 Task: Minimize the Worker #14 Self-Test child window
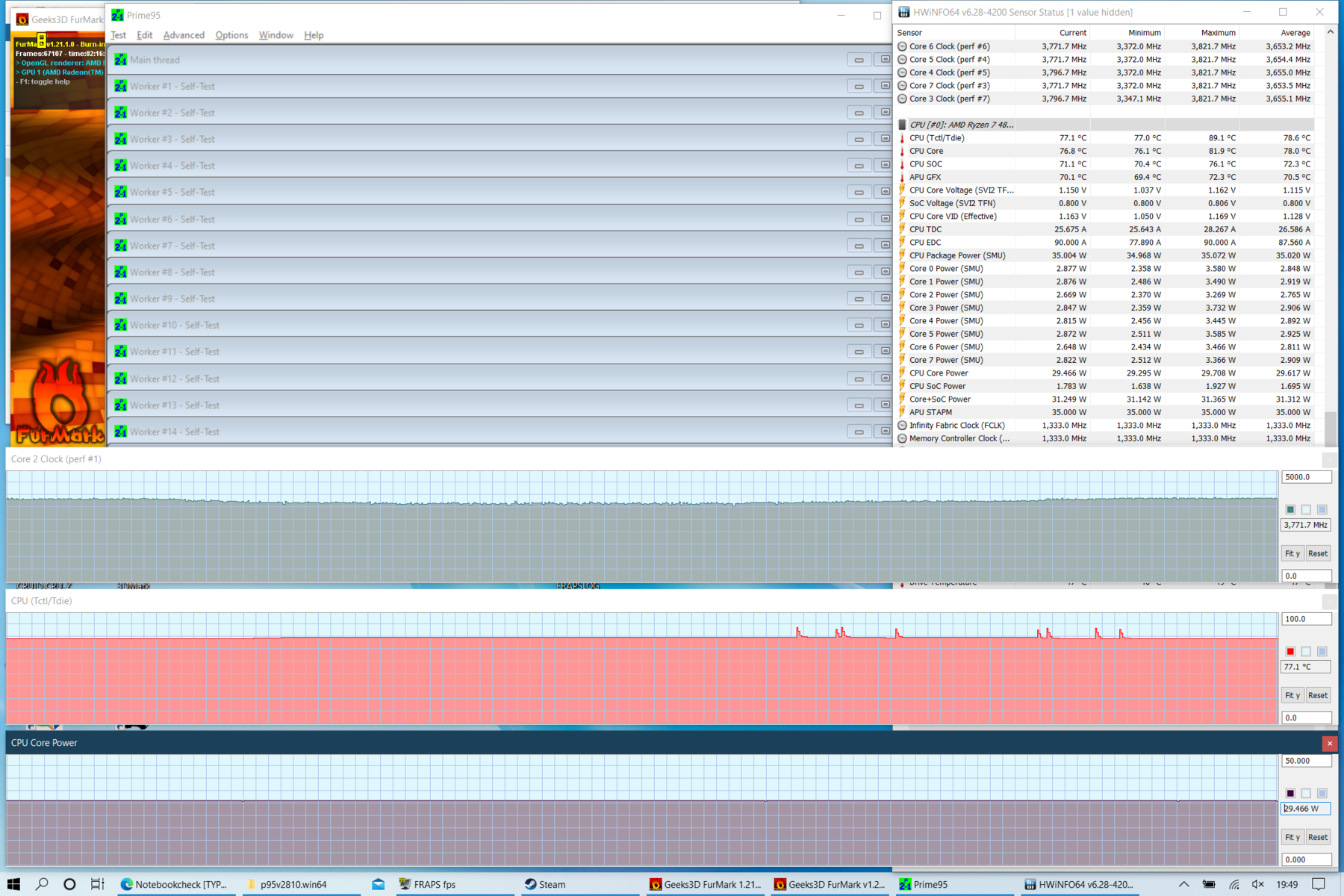(859, 432)
